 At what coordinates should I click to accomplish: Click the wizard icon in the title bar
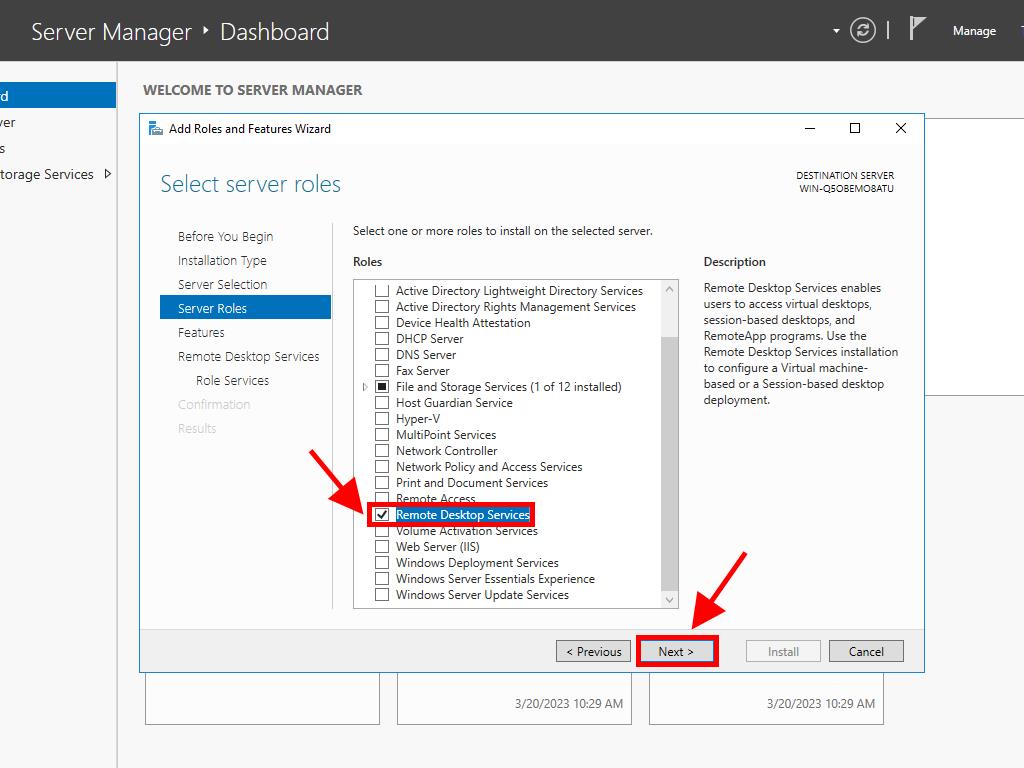click(x=155, y=129)
